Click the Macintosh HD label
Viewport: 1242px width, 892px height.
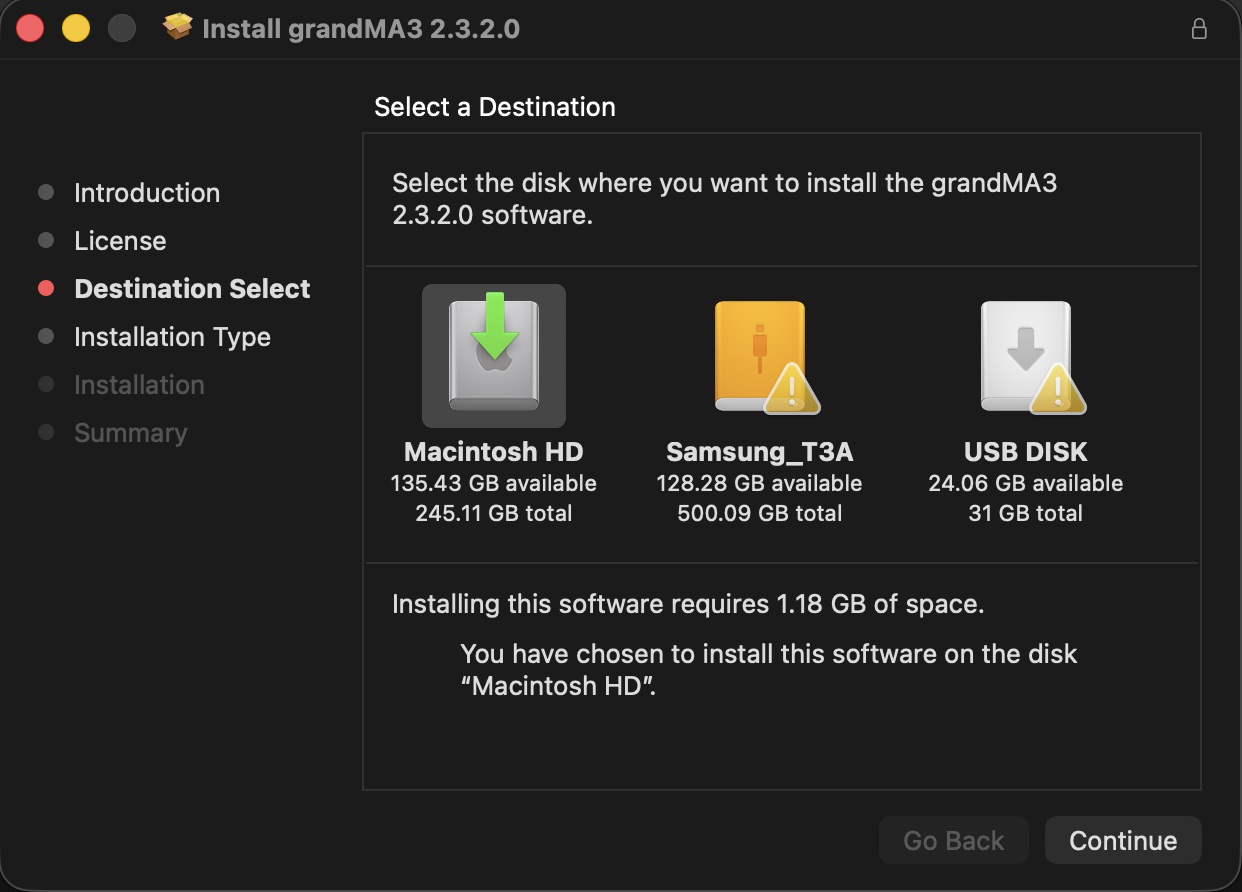click(494, 452)
